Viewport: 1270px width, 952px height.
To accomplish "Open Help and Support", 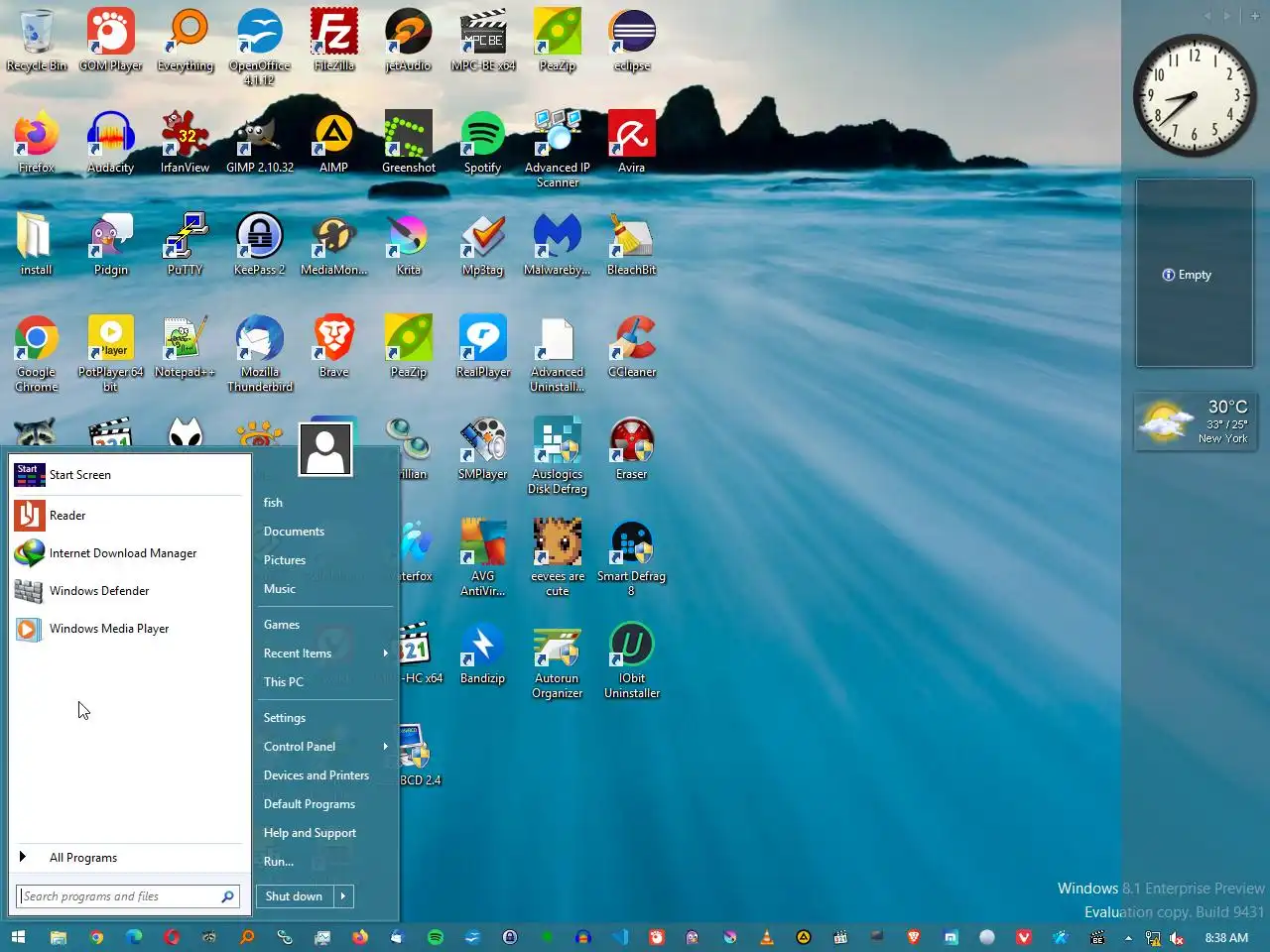I will point(324,833).
